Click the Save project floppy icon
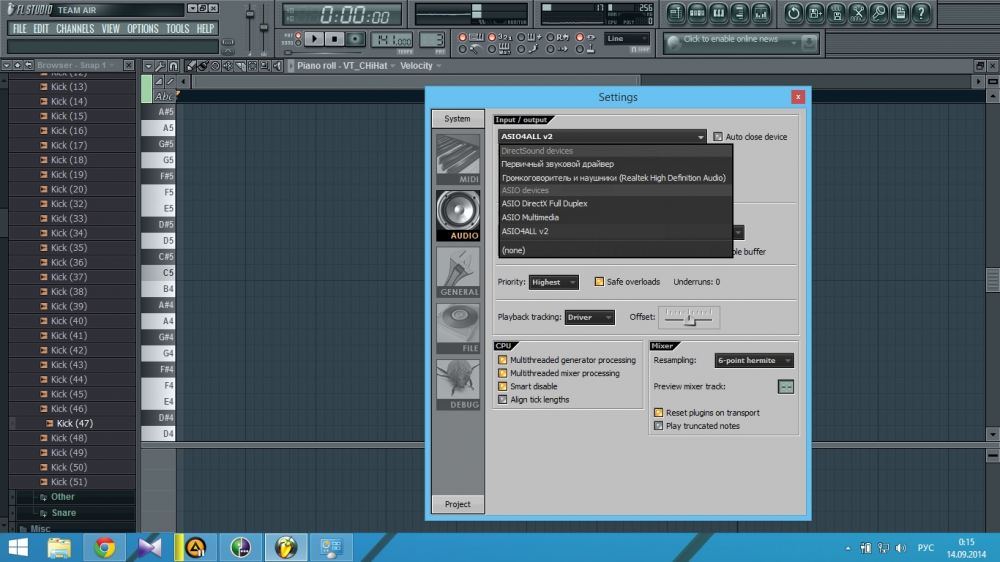The width and height of the screenshot is (1000, 562). (x=837, y=13)
